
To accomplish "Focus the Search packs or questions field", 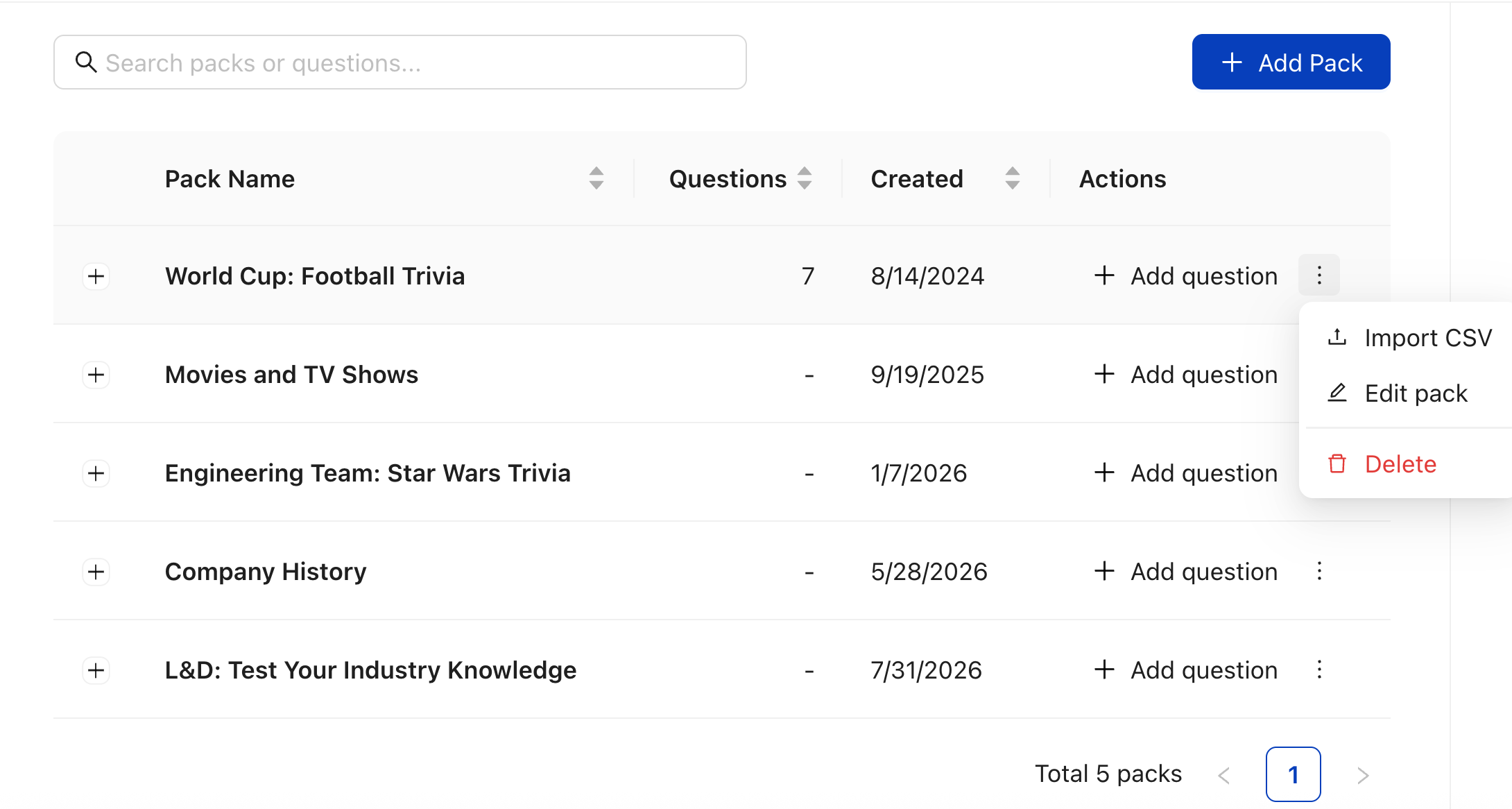I will [400, 62].
